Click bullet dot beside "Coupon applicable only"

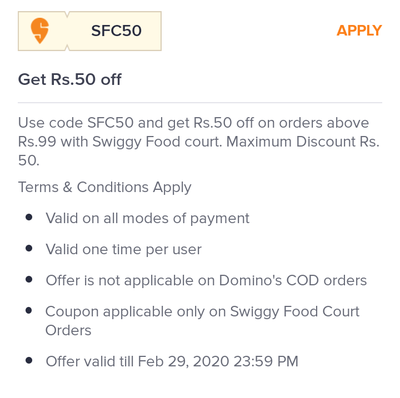pyautogui.click(x=29, y=311)
